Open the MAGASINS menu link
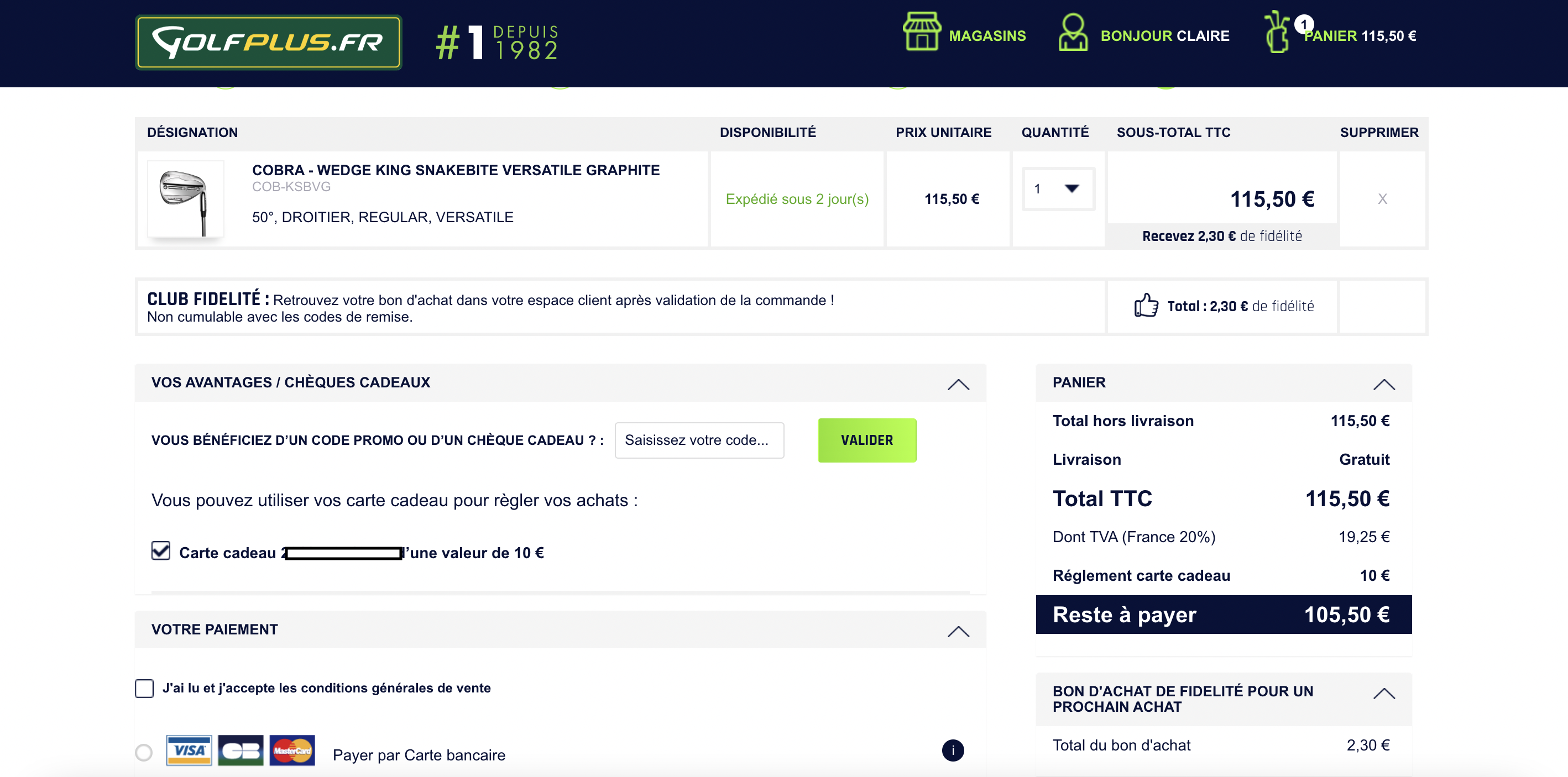 (x=987, y=36)
